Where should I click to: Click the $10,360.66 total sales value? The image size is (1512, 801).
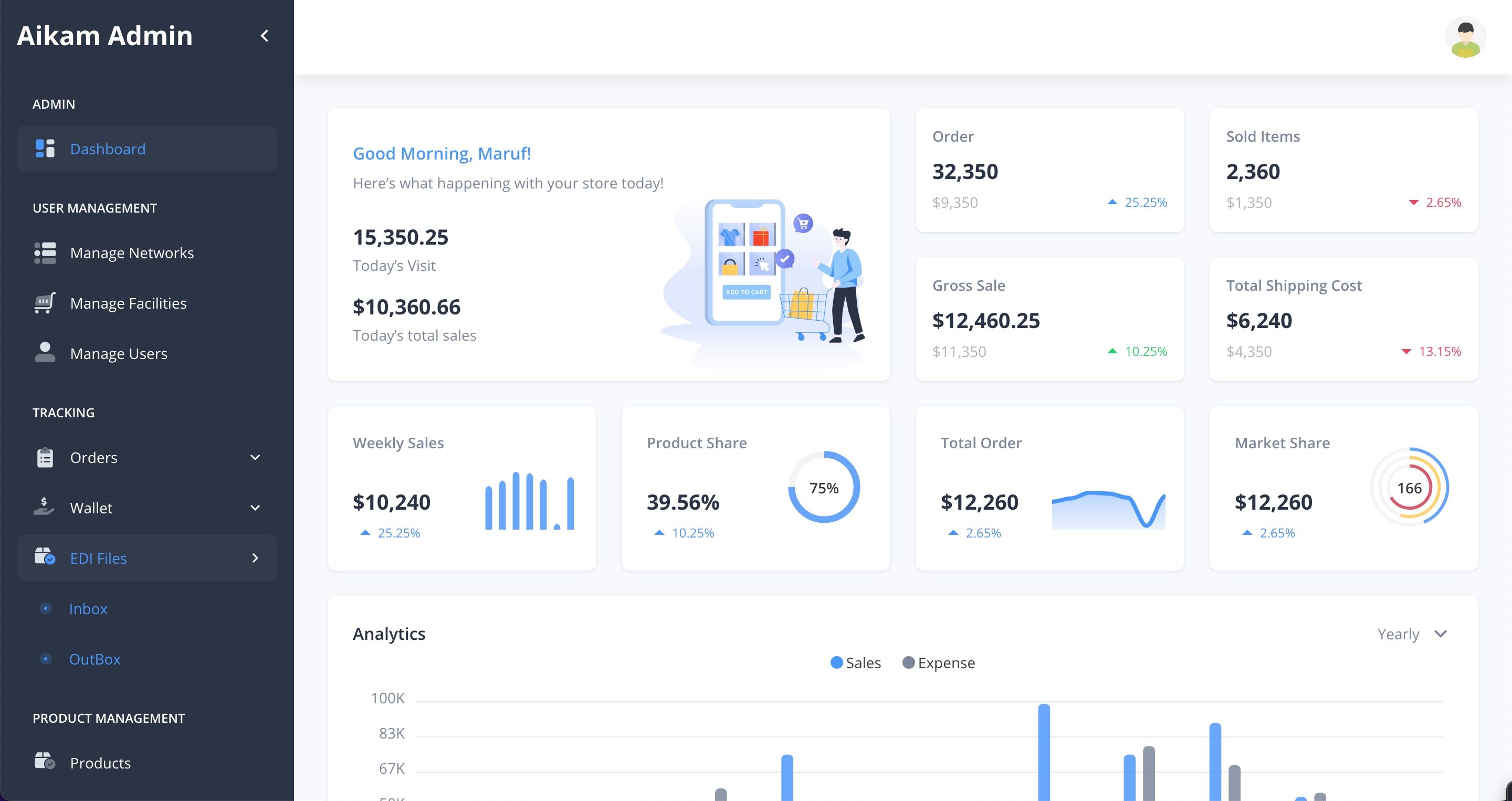(x=406, y=307)
